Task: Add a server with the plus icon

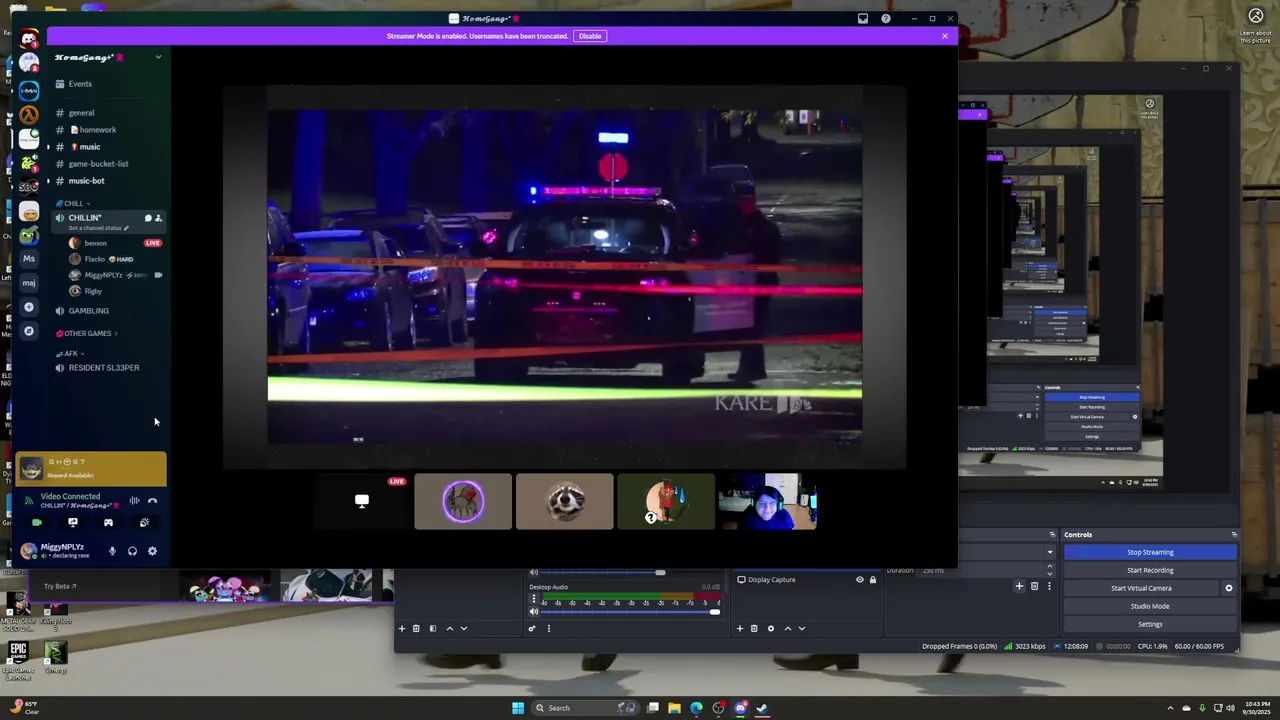Action: click(29, 307)
